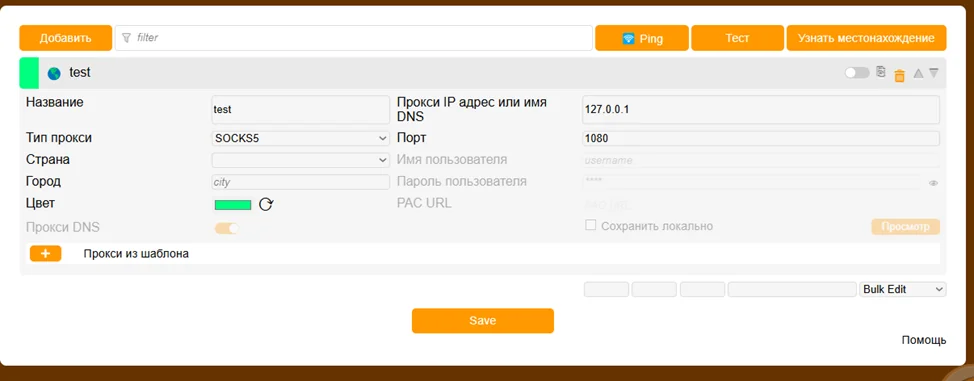The image size is (974, 381).
Task: Click the Порт field showing 1080
Action: (761, 138)
